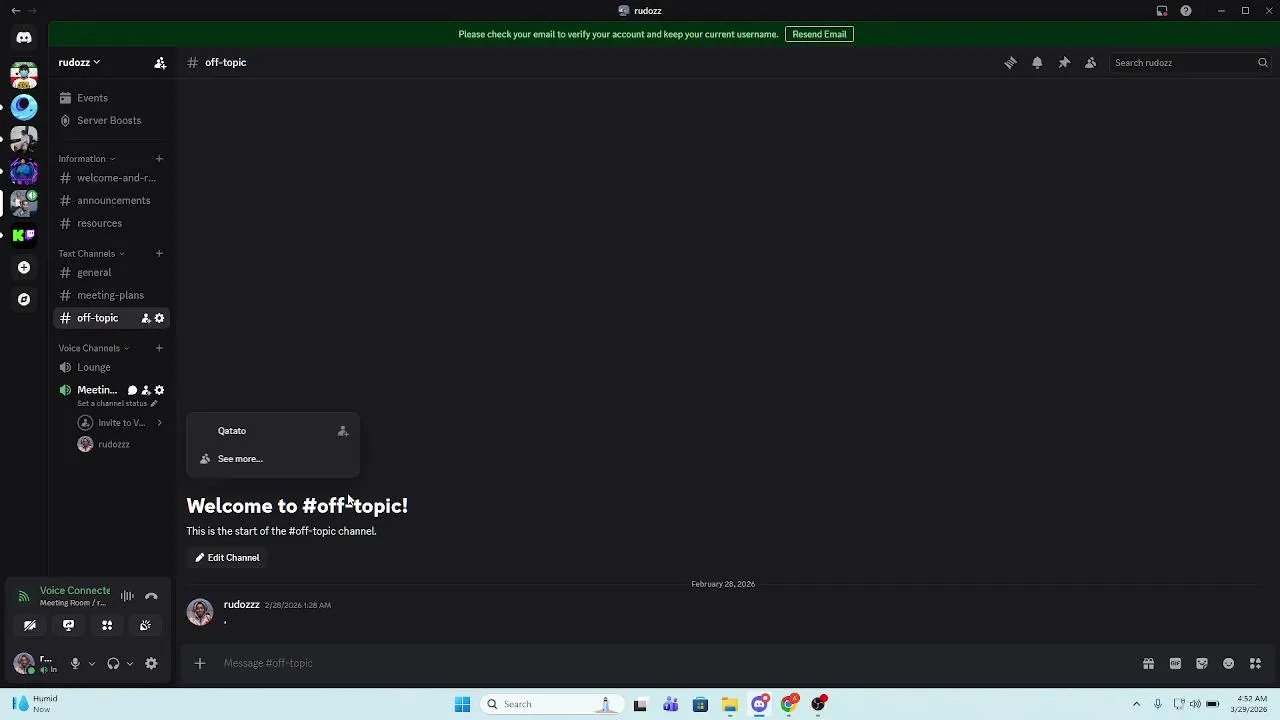Viewport: 1280px width, 720px height.
Task: Open the meeting-plans channel
Action: coord(110,295)
